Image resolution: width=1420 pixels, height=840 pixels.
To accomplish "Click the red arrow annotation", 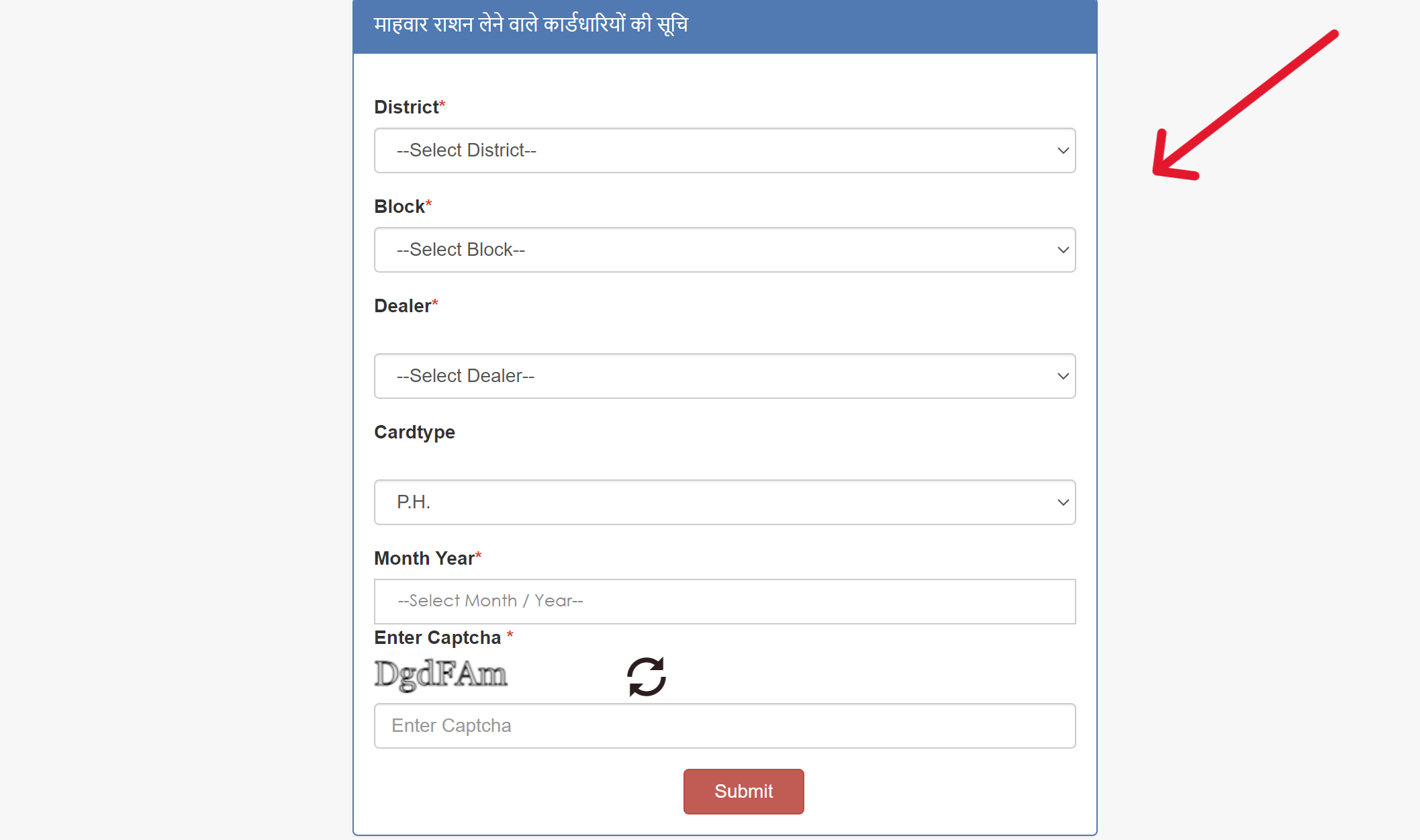I will click(x=1243, y=106).
